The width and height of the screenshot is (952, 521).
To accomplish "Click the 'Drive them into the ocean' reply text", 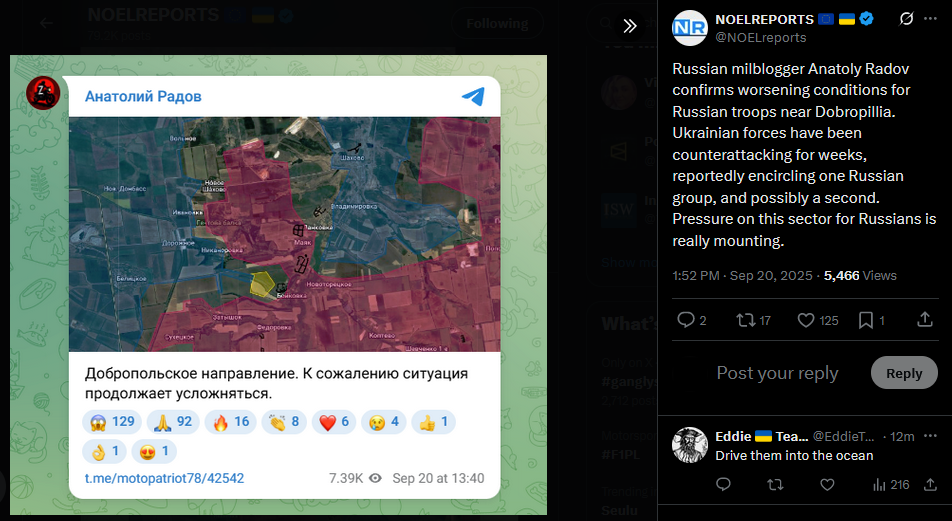I will tap(794, 455).
